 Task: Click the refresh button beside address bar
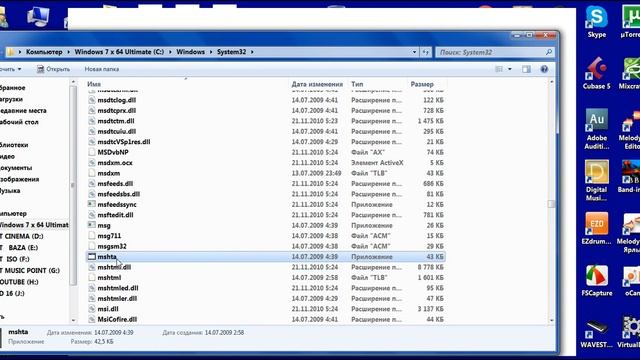[x=425, y=52]
